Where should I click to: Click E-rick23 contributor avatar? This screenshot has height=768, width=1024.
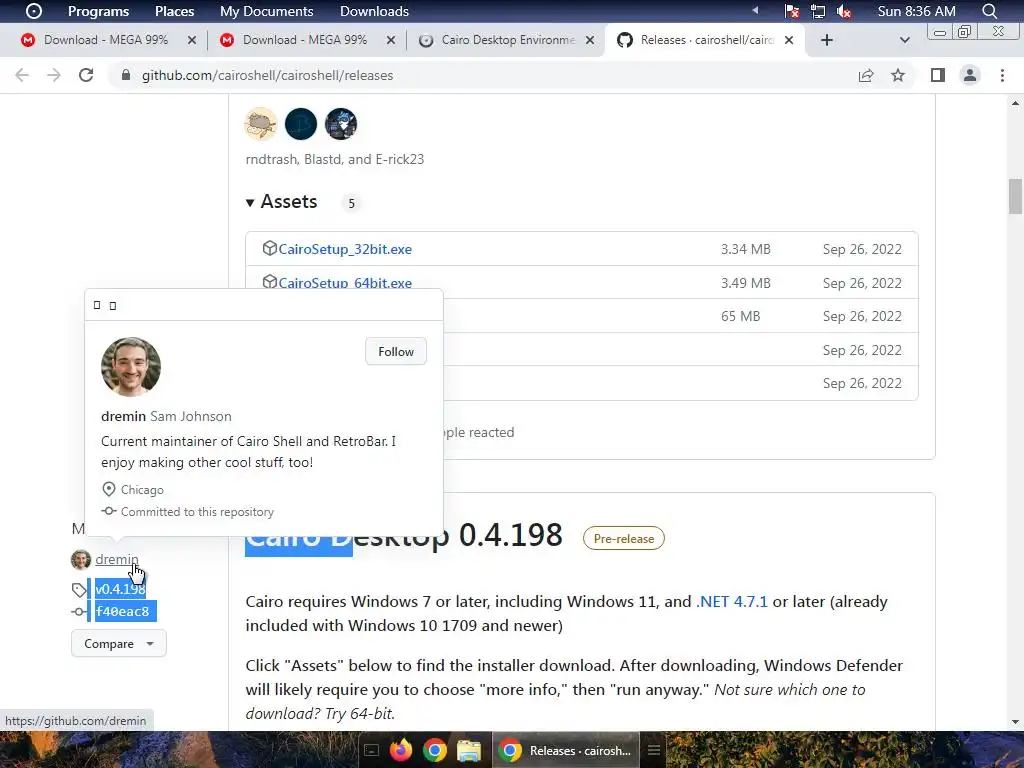pos(341,124)
